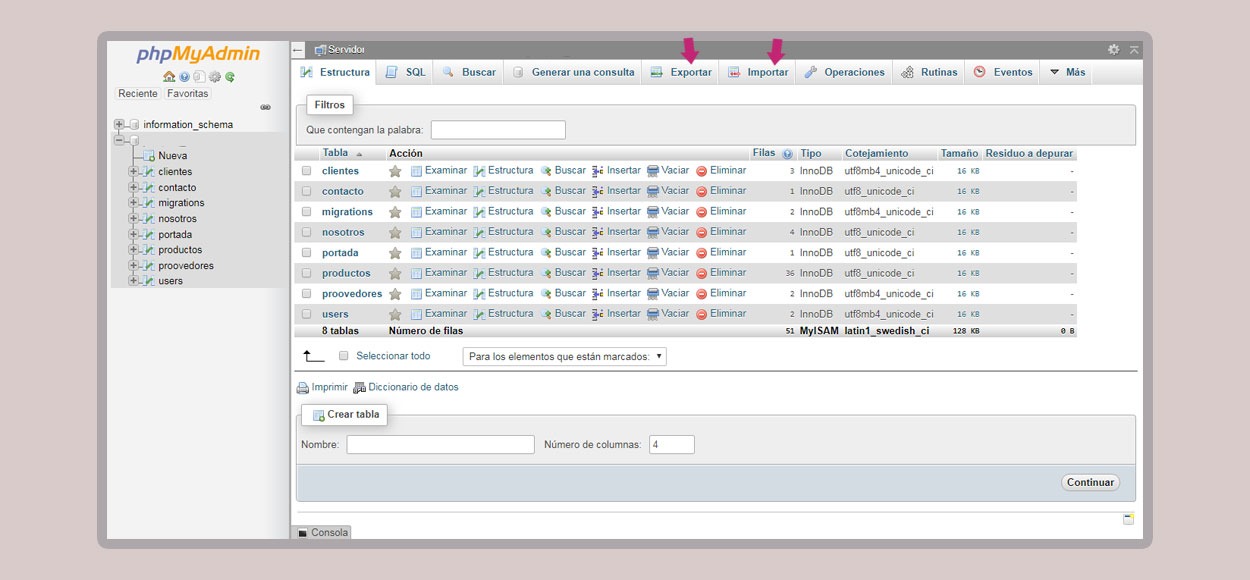This screenshot has width=1250, height=580.
Task: Focus the Número de columnas field
Action: pyautogui.click(x=672, y=444)
